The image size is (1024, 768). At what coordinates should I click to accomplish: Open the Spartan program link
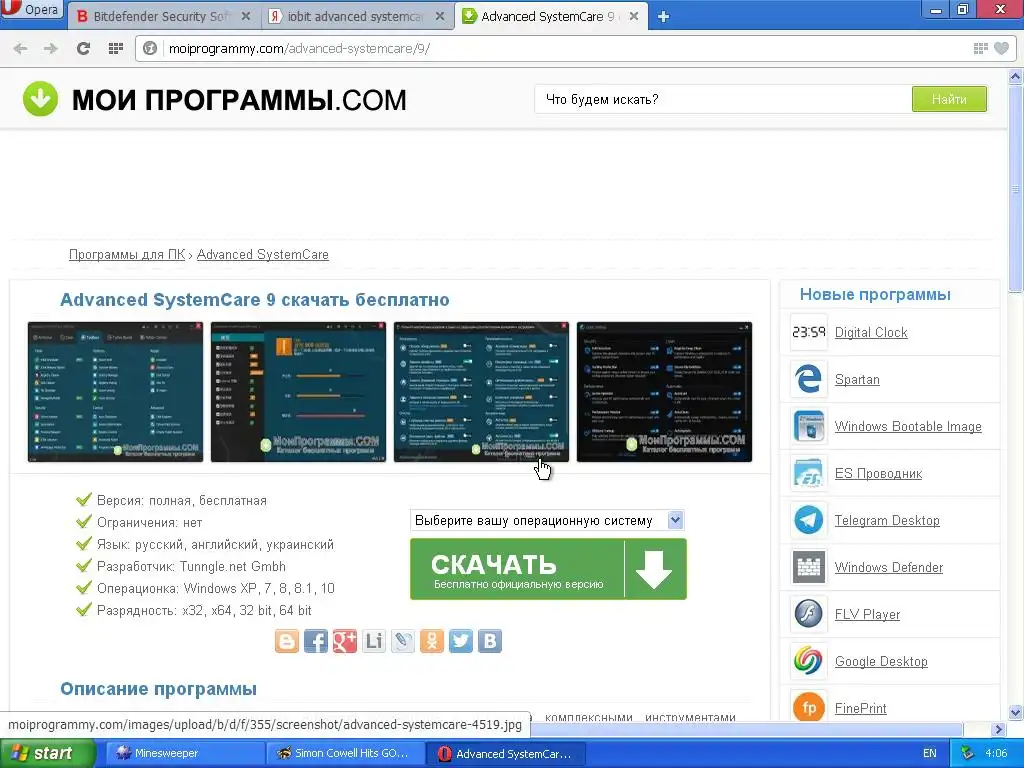click(857, 379)
